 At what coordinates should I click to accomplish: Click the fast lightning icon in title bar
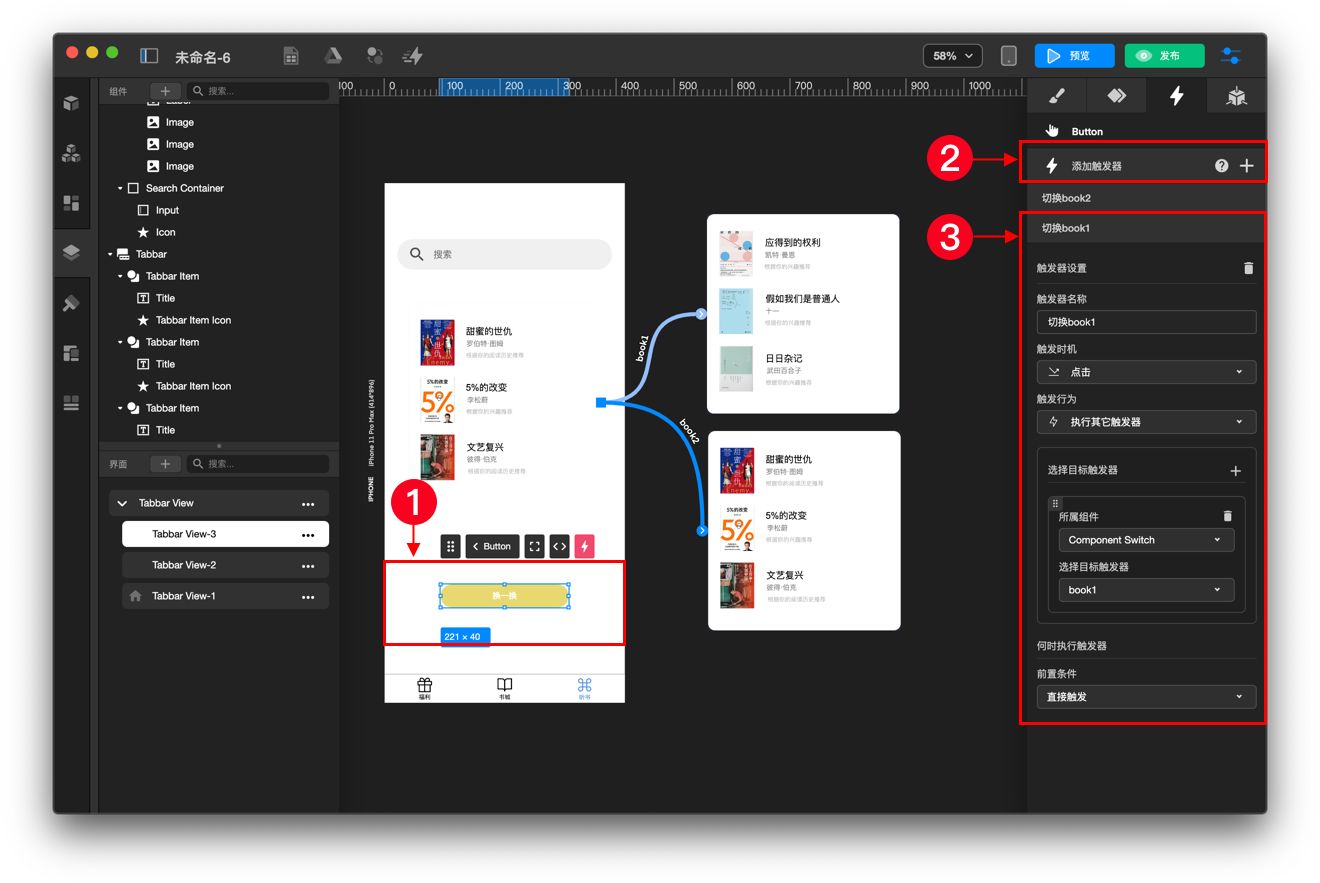click(x=412, y=56)
